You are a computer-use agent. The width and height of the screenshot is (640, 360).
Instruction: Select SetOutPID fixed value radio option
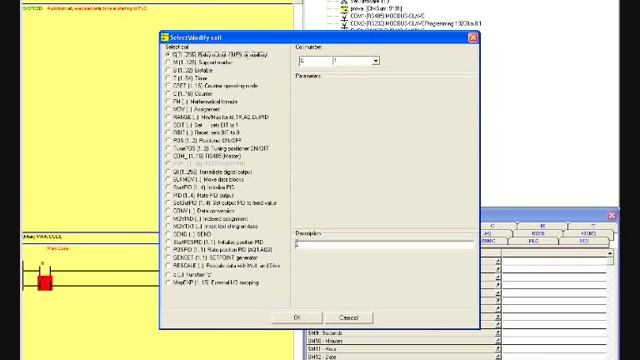[x=168, y=203]
